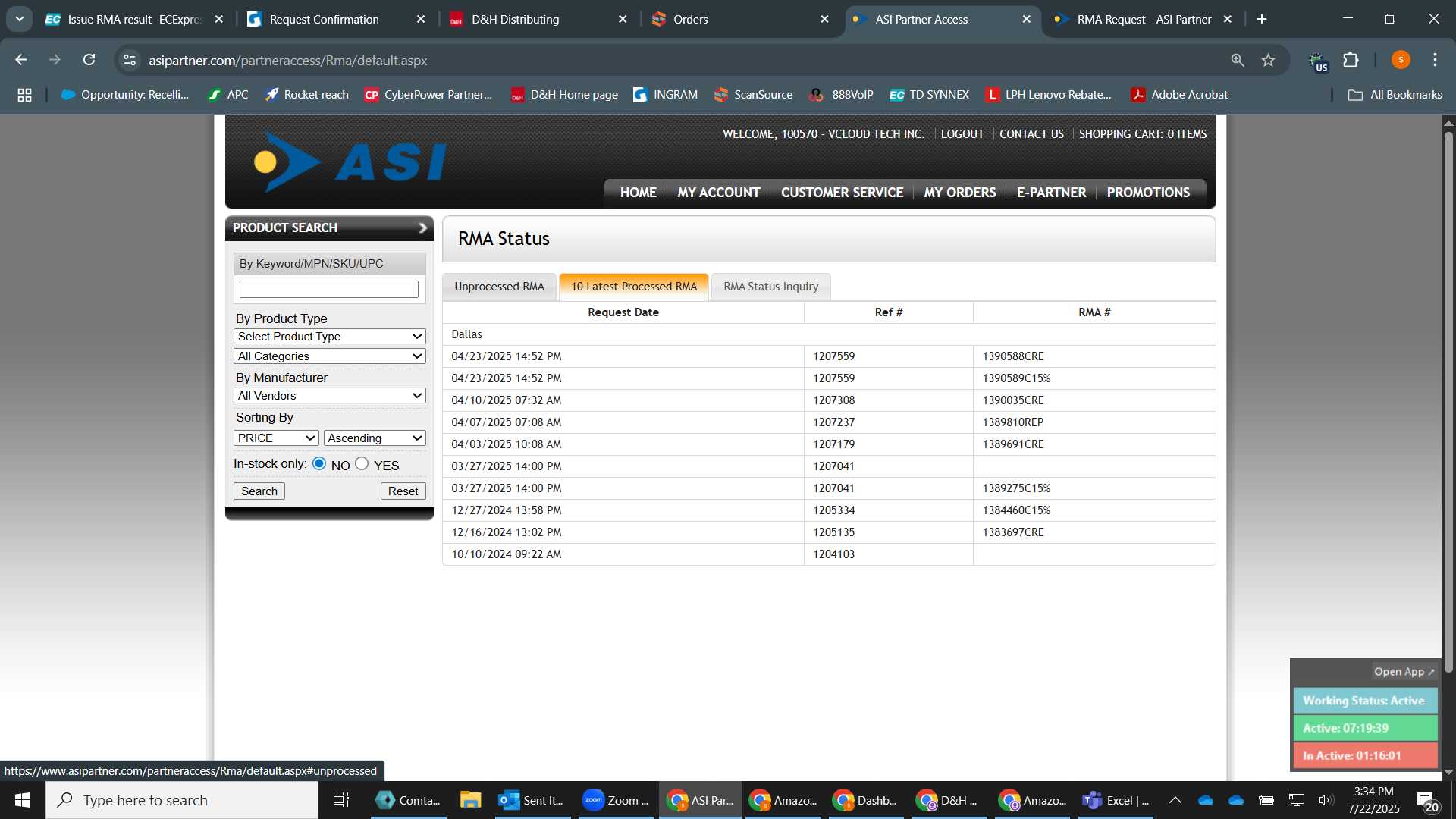
Task: Switch to RMA Status Inquiry tab
Action: pos(770,287)
